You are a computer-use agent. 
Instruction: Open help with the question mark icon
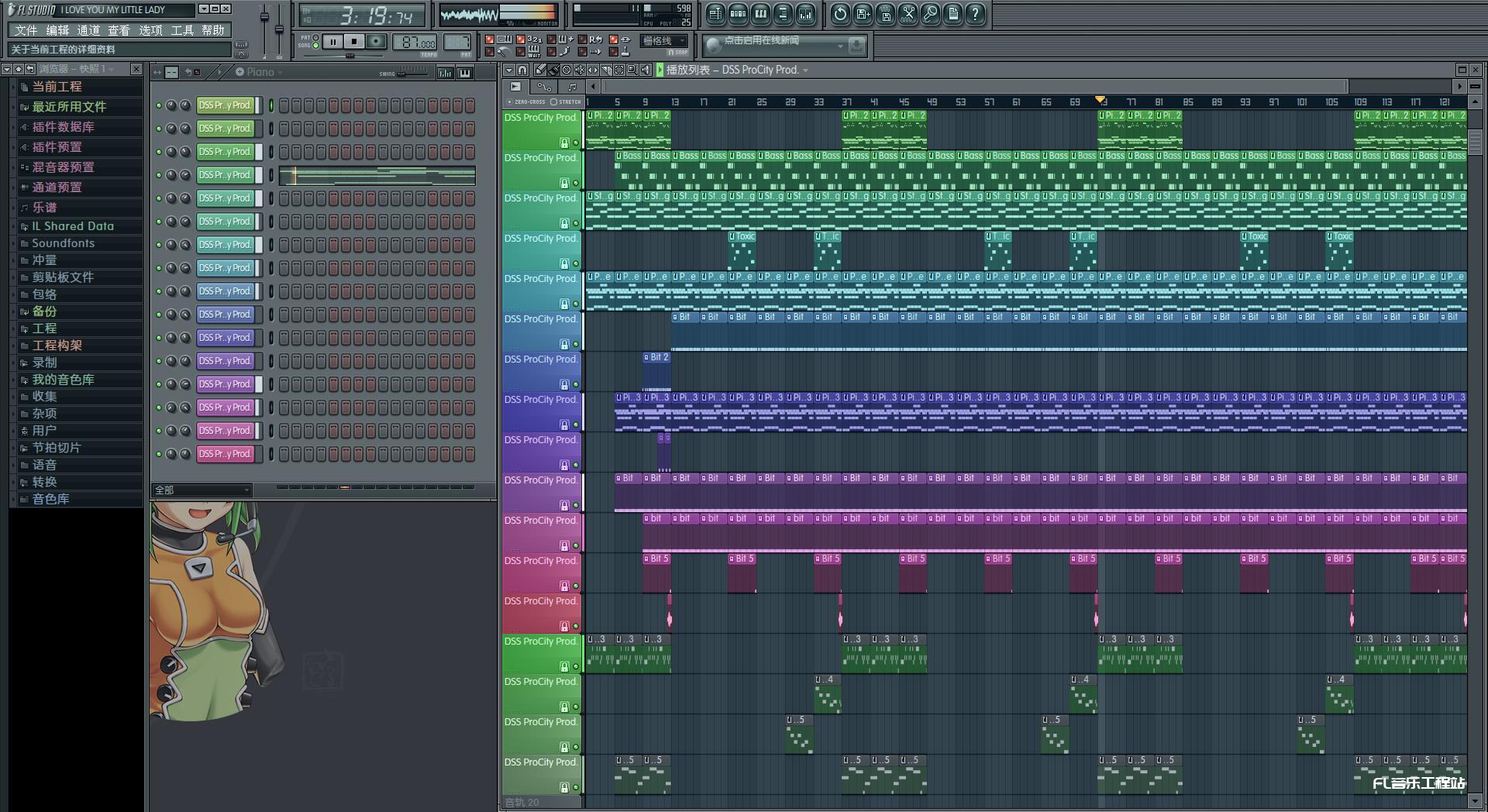tap(975, 13)
